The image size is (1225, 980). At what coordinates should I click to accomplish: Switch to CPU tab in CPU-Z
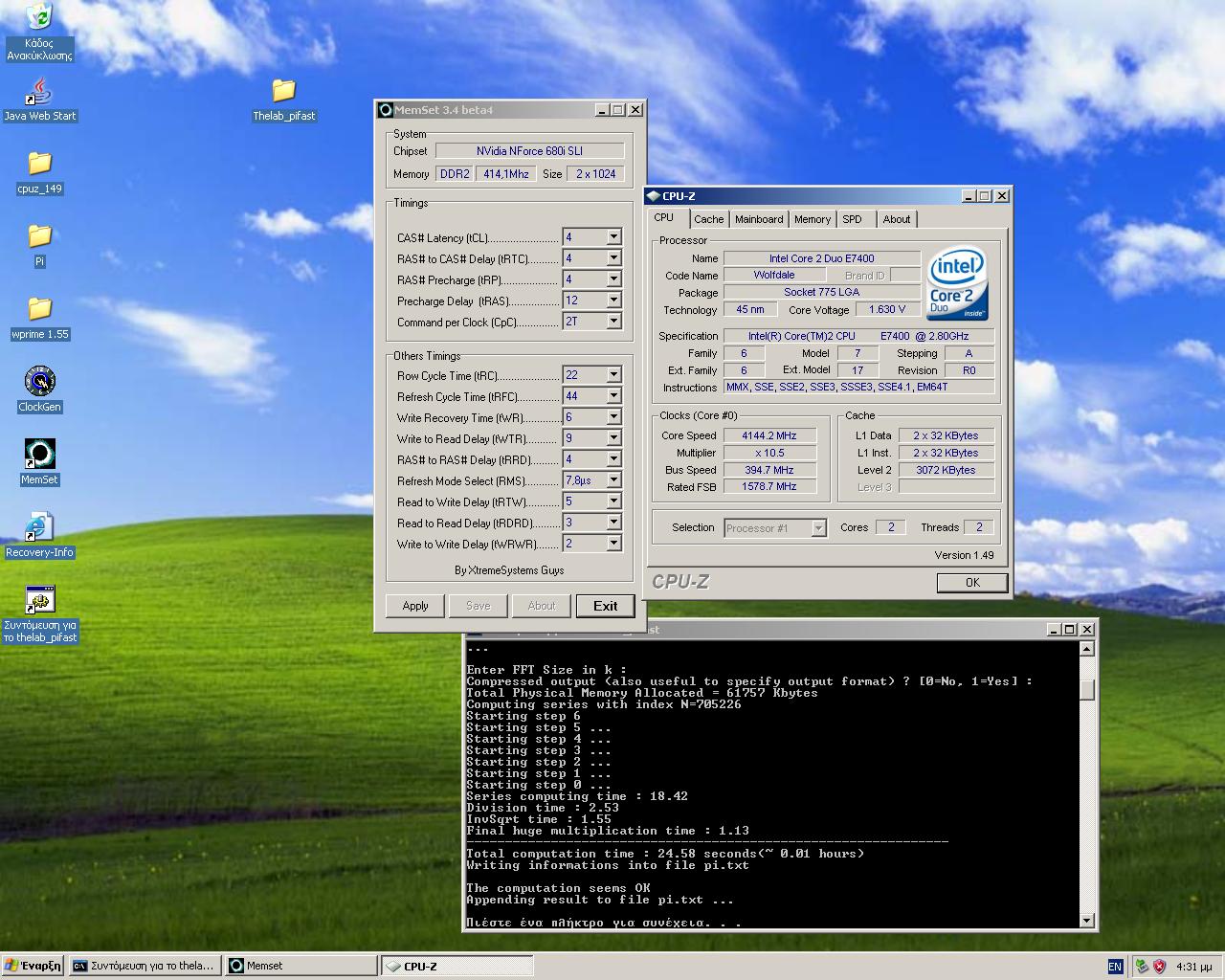[664, 218]
